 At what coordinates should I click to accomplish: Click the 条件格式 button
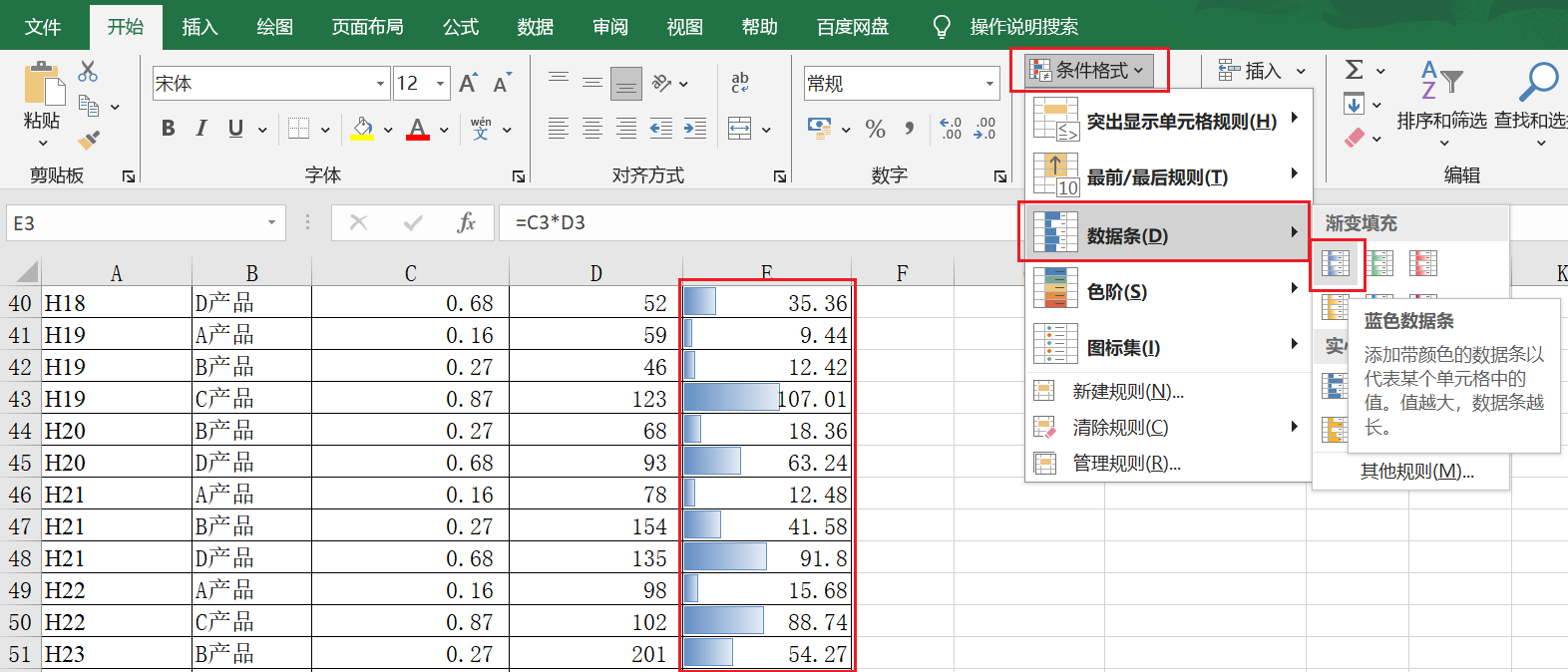[1089, 71]
